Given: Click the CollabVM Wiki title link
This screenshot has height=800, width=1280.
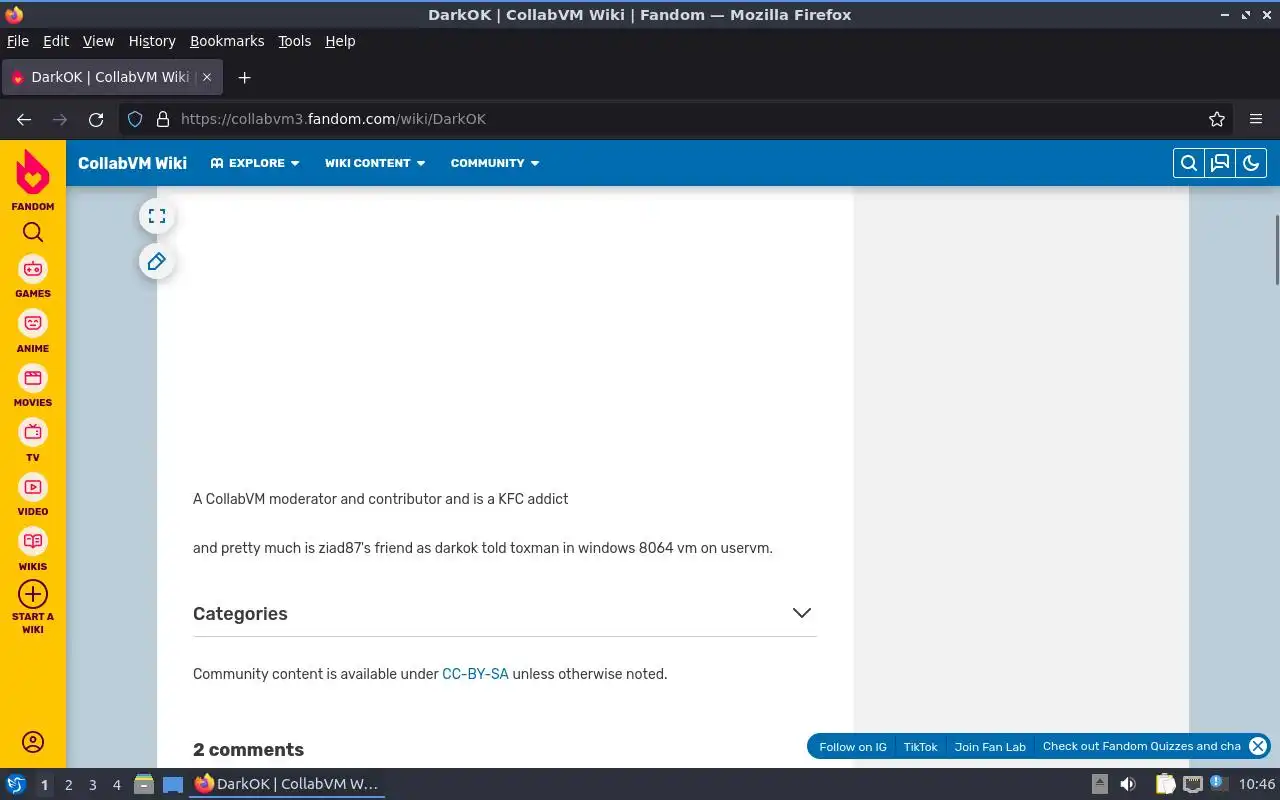Looking at the screenshot, I should click(132, 163).
